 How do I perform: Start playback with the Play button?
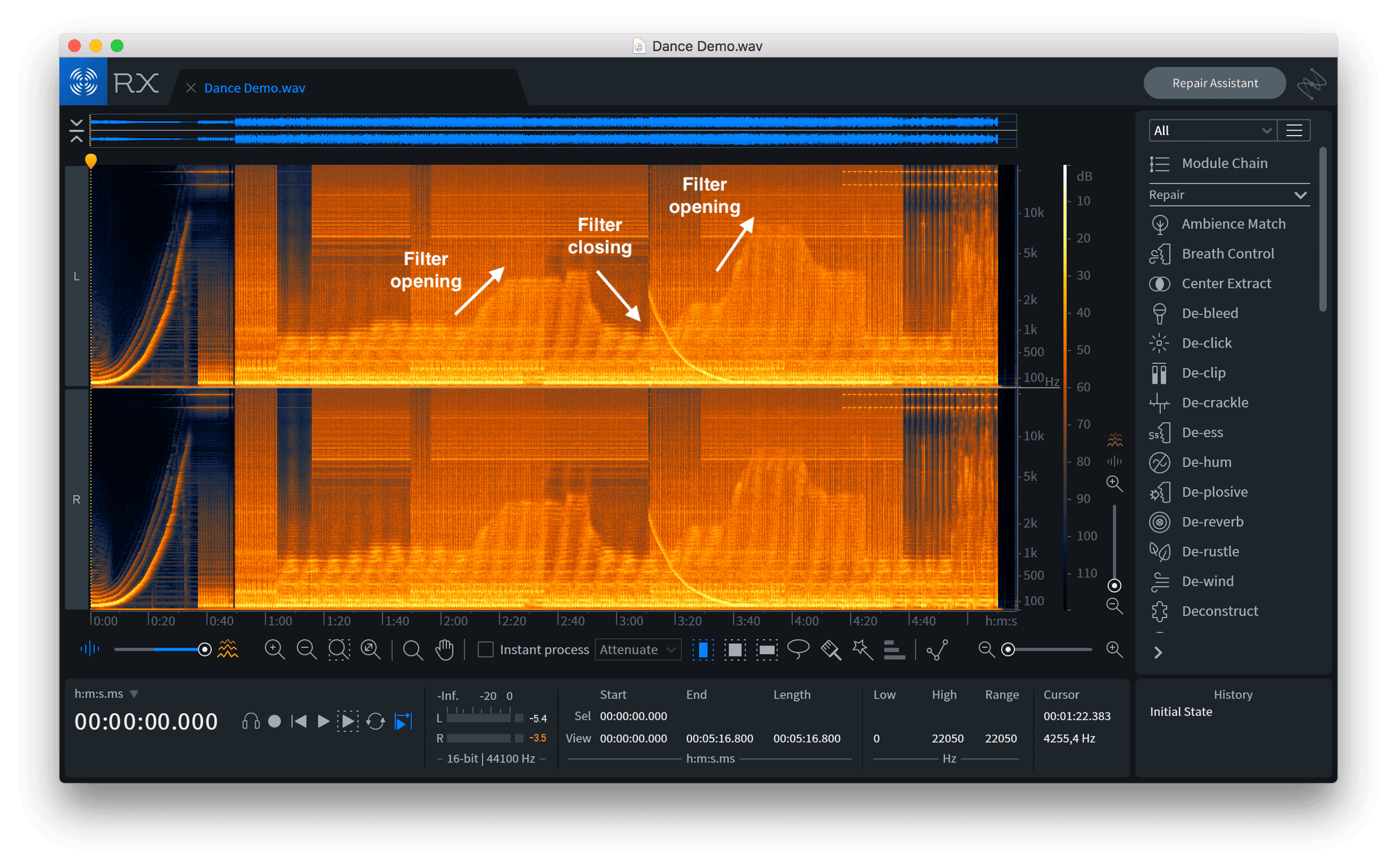pos(323,722)
